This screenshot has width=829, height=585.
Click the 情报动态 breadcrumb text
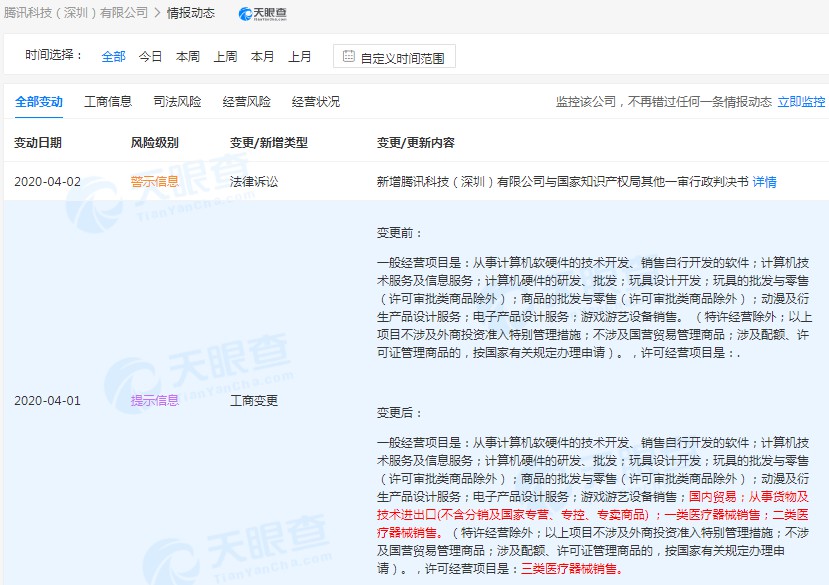pyautogui.click(x=191, y=13)
